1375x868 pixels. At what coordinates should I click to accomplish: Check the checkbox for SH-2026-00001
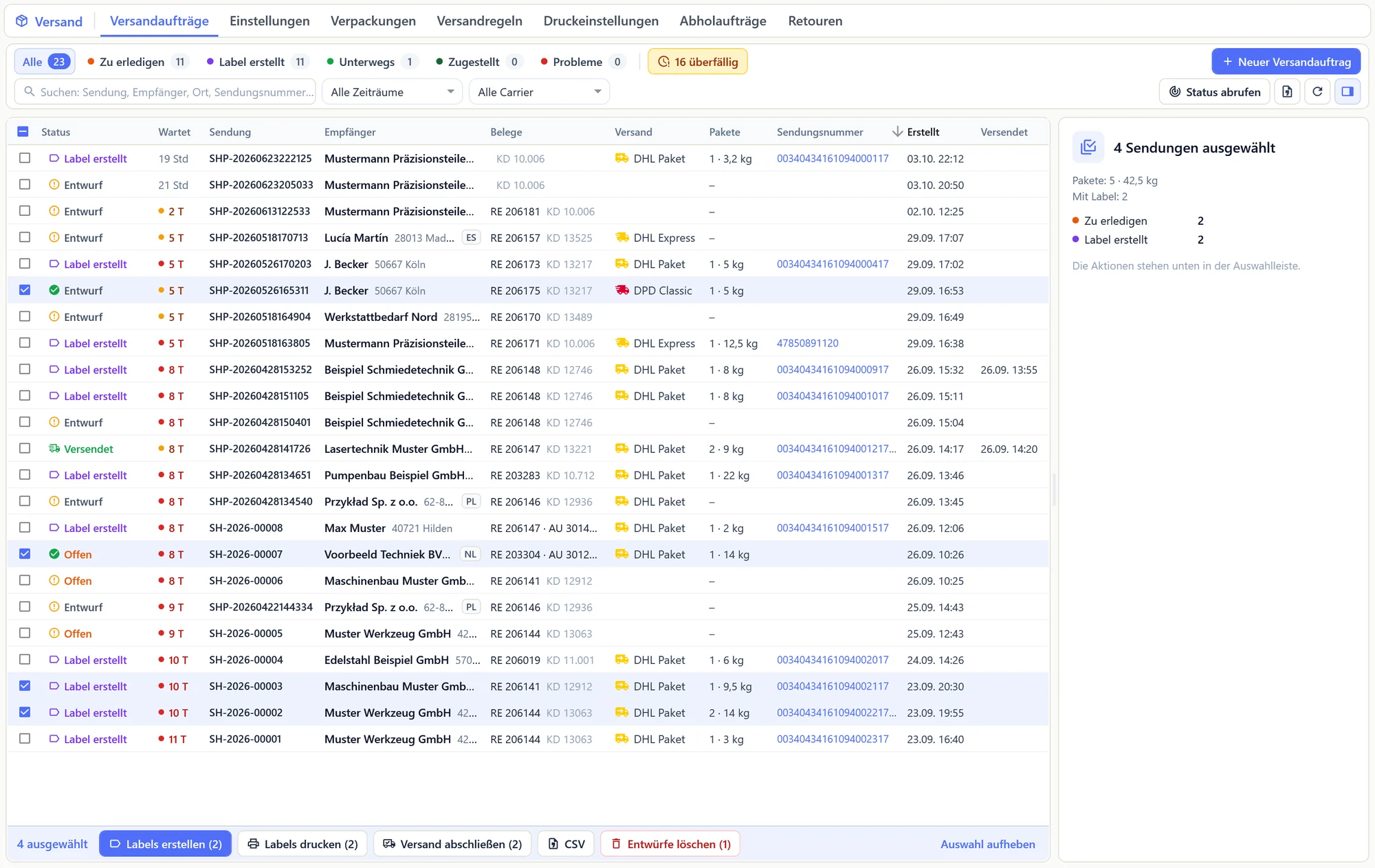pyautogui.click(x=25, y=738)
